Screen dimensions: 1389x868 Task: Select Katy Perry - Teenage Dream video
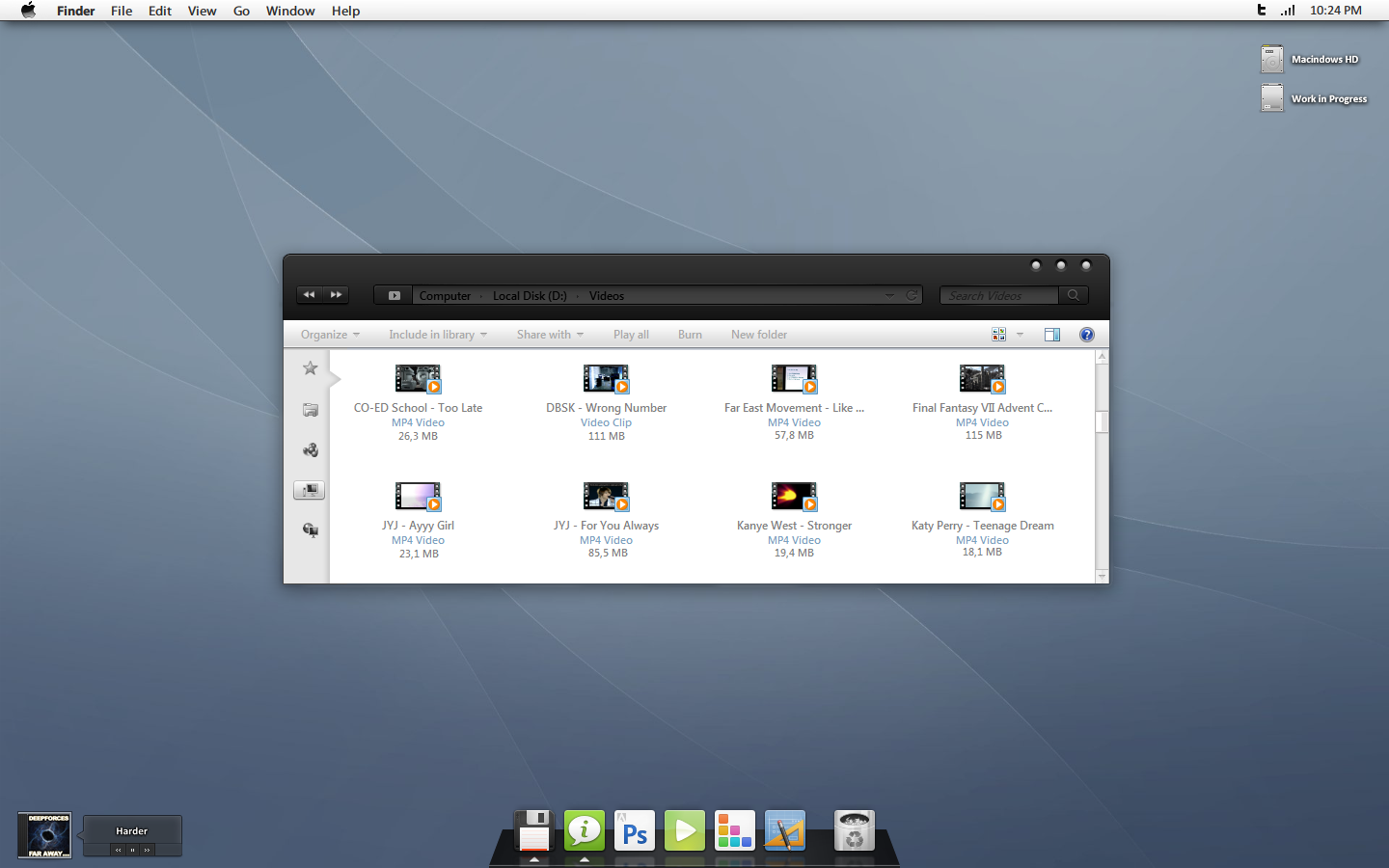[x=982, y=520]
